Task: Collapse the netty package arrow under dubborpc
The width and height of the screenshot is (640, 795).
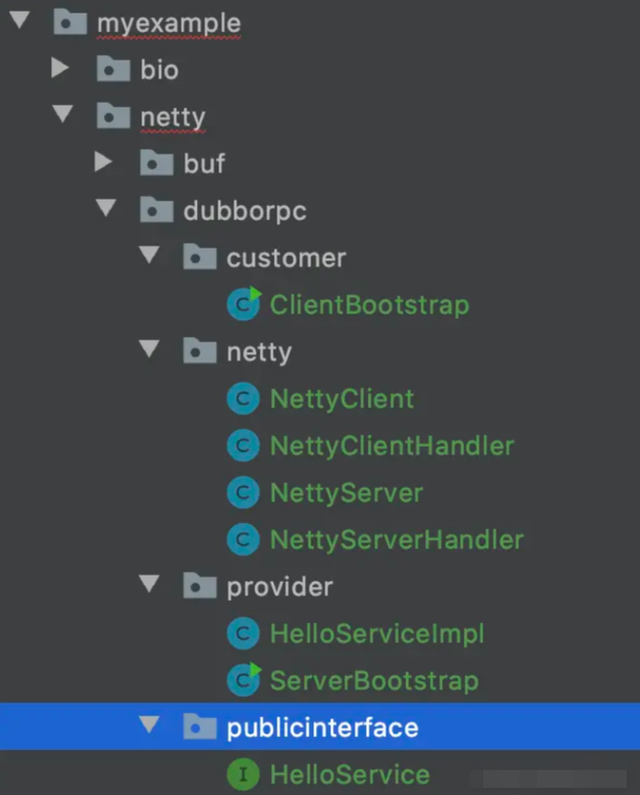Action: 149,349
